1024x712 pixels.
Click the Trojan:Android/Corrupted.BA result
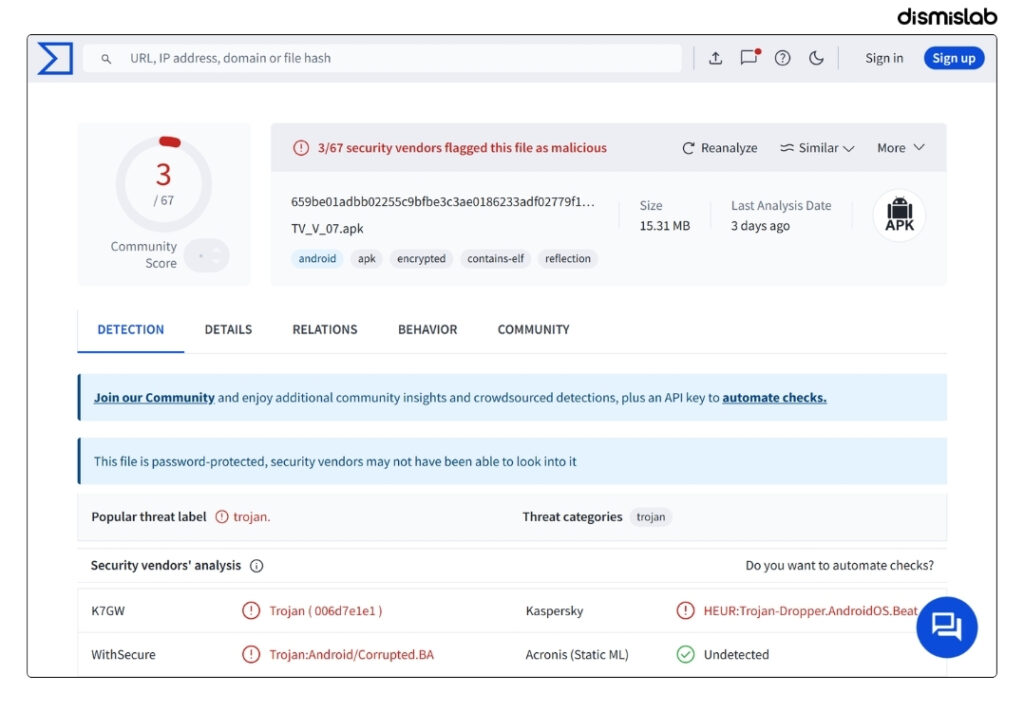point(351,655)
